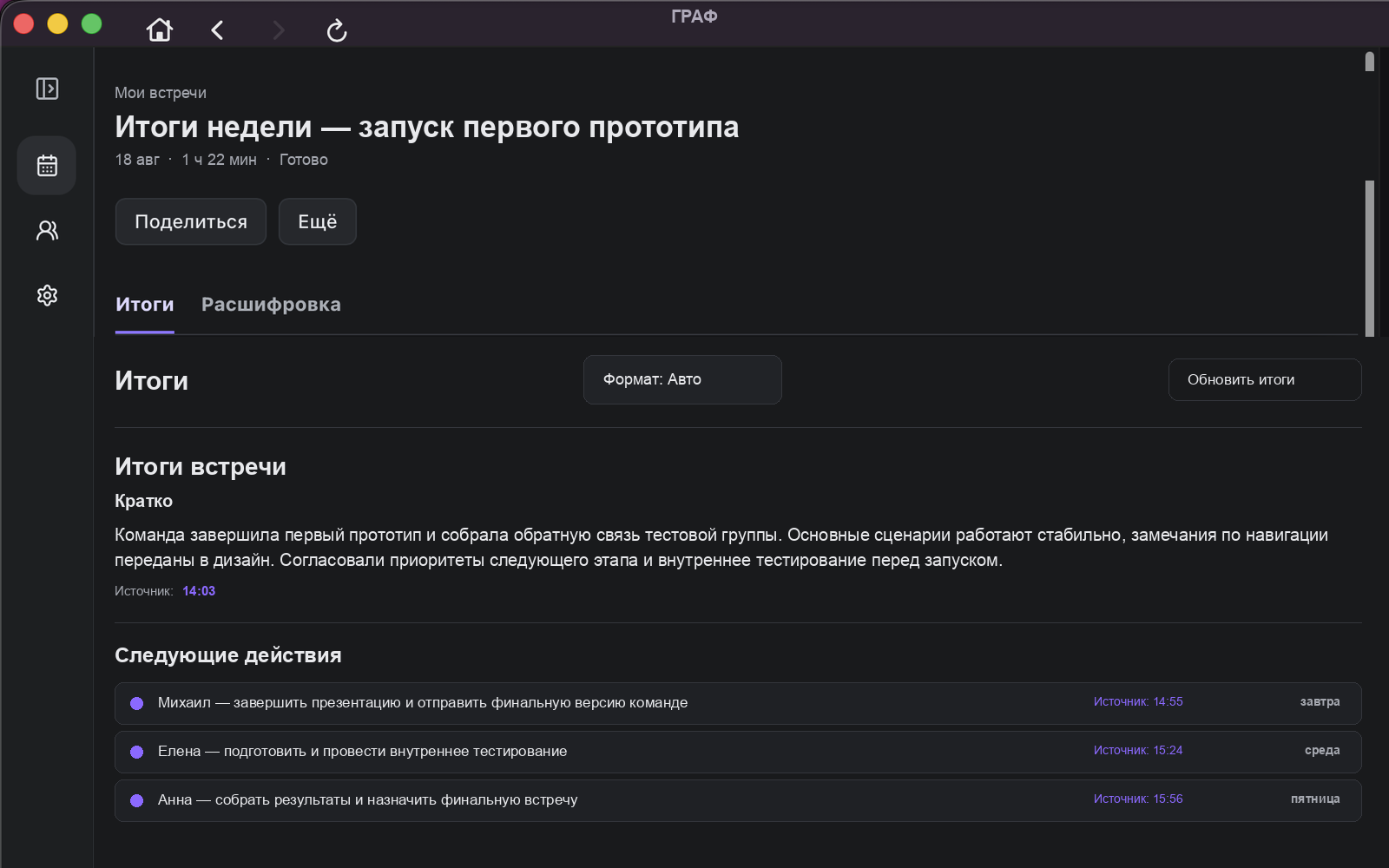Open source link Источник: 15:24

[1138, 750]
